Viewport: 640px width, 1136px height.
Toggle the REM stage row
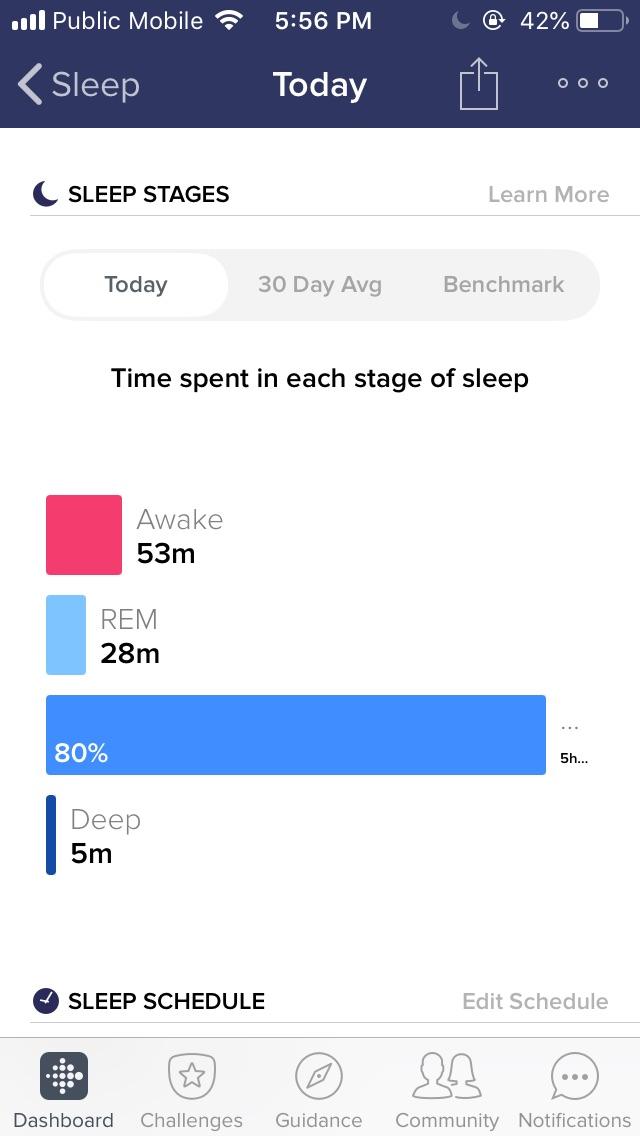[120, 635]
